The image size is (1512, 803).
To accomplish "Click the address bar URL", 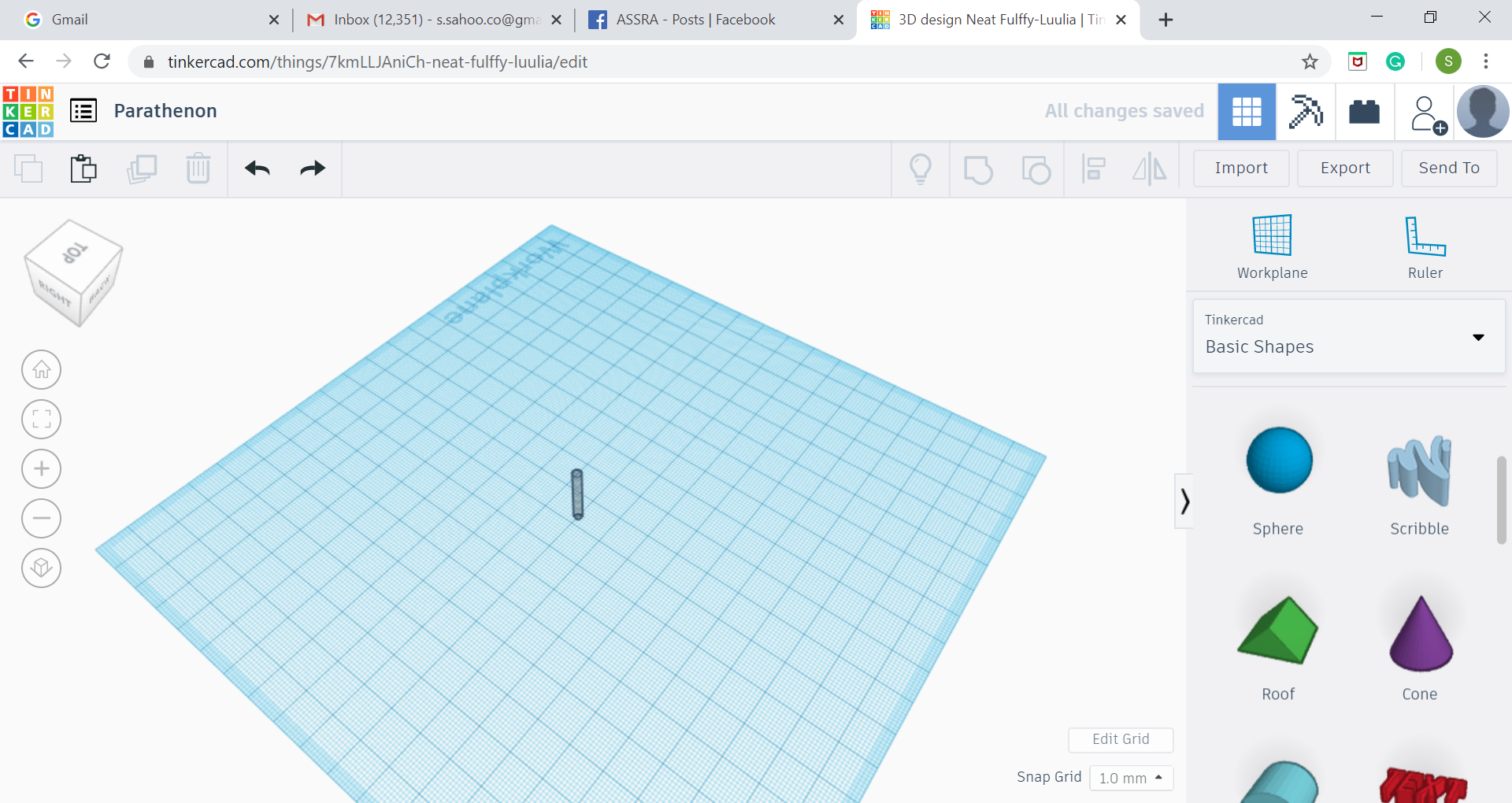I will 377,61.
